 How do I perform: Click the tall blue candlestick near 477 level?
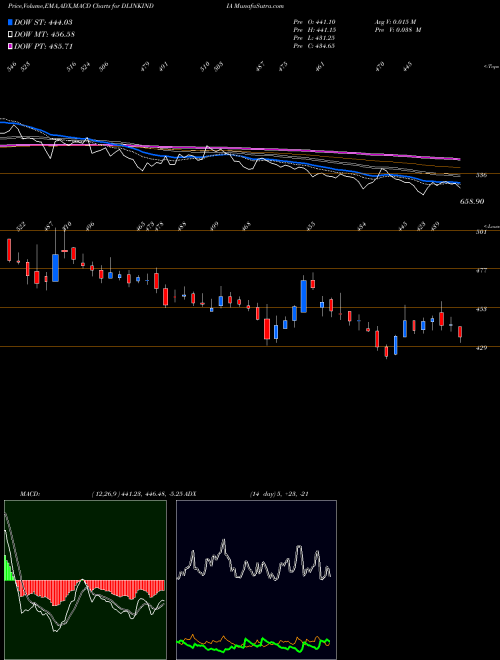(x=55, y=268)
